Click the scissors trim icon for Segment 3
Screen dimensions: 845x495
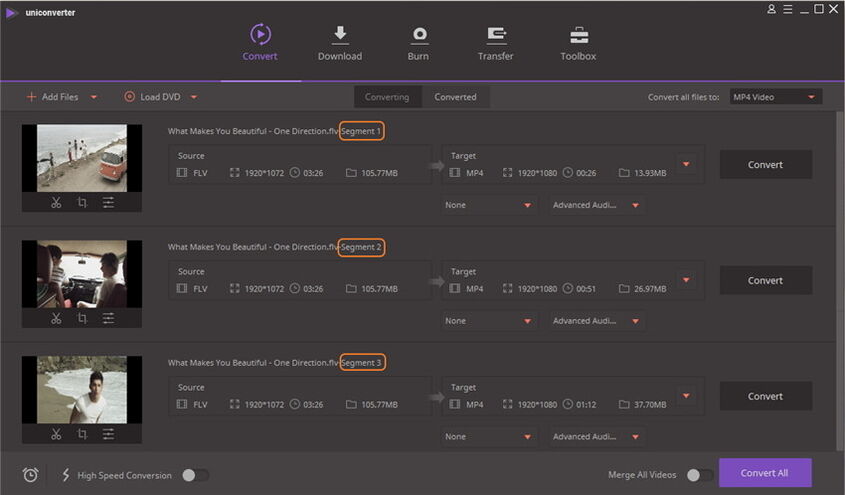(x=56, y=434)
